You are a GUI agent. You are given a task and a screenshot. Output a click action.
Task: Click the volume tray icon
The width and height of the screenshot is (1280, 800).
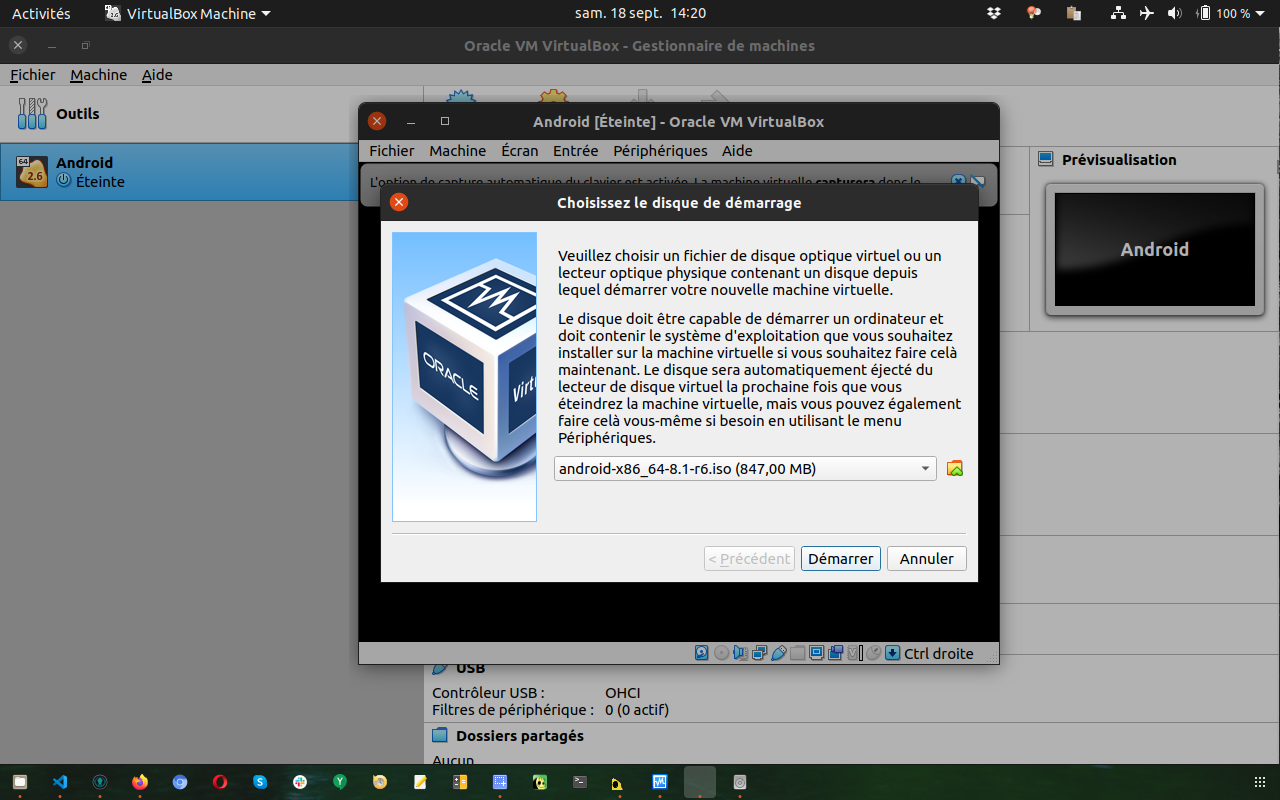click(1174, 14)
